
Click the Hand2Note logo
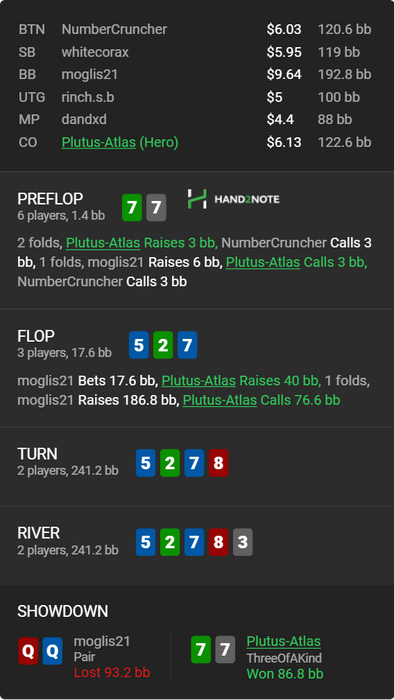coord(233,199)
